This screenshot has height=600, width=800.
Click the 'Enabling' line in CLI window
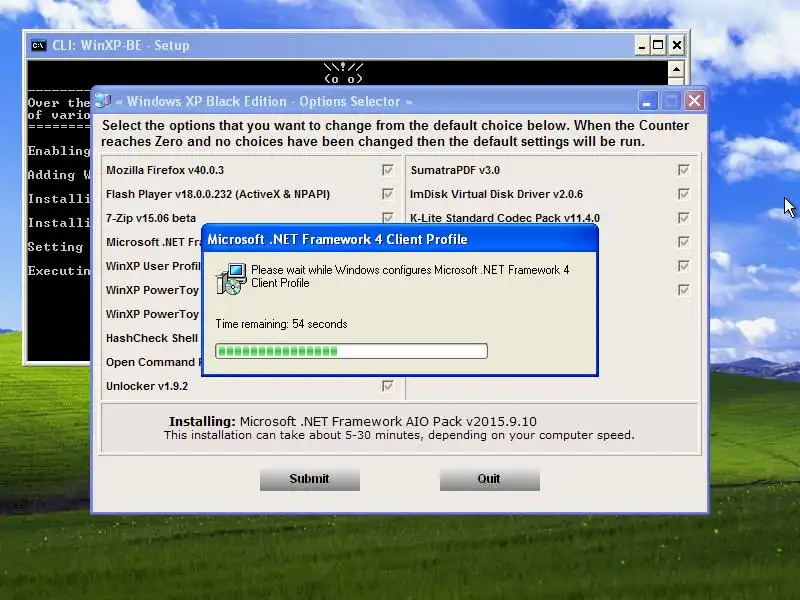pyautogui.click(x=59, y=151)
